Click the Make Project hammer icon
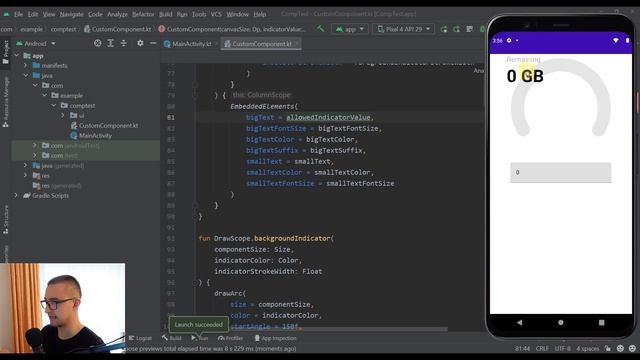Screen dimensions: 640x360 (x=321, y=29)
